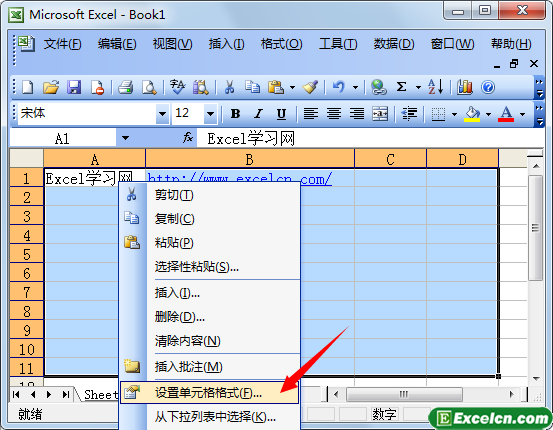
Task: Toggle bold formatting
Action: [x=235, y=114]
